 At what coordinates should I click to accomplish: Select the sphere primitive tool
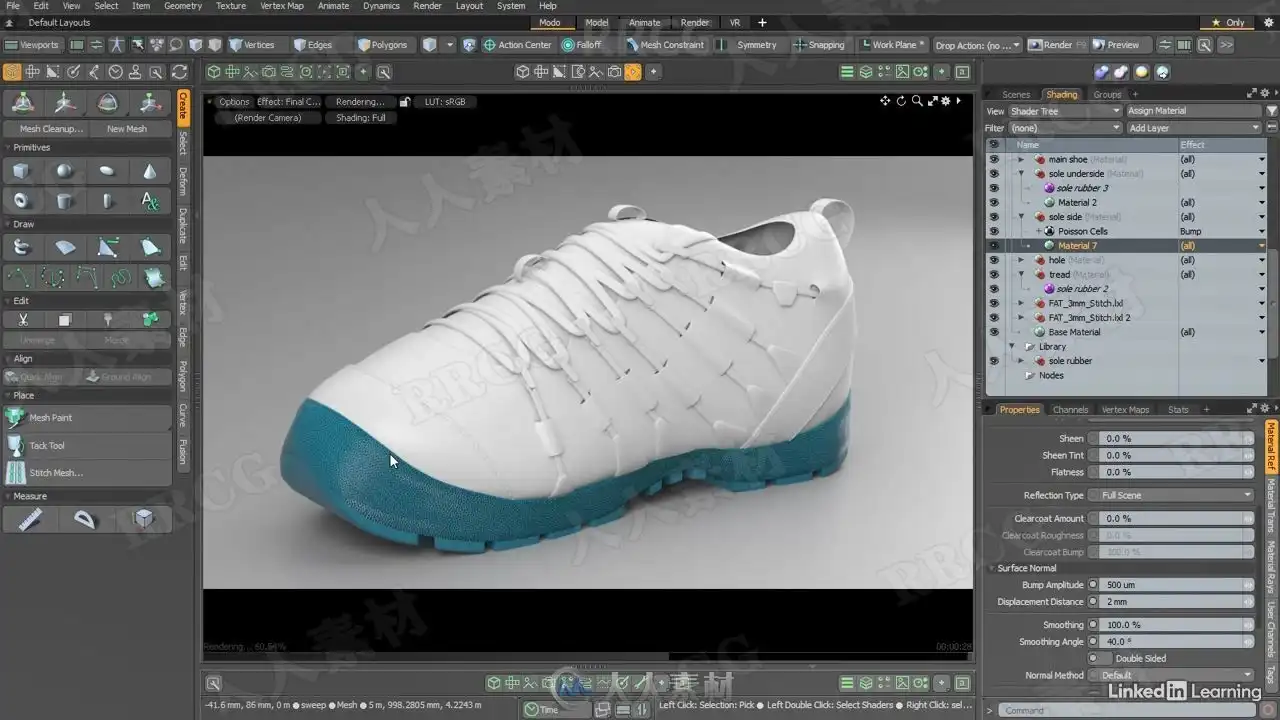[64, 172]
